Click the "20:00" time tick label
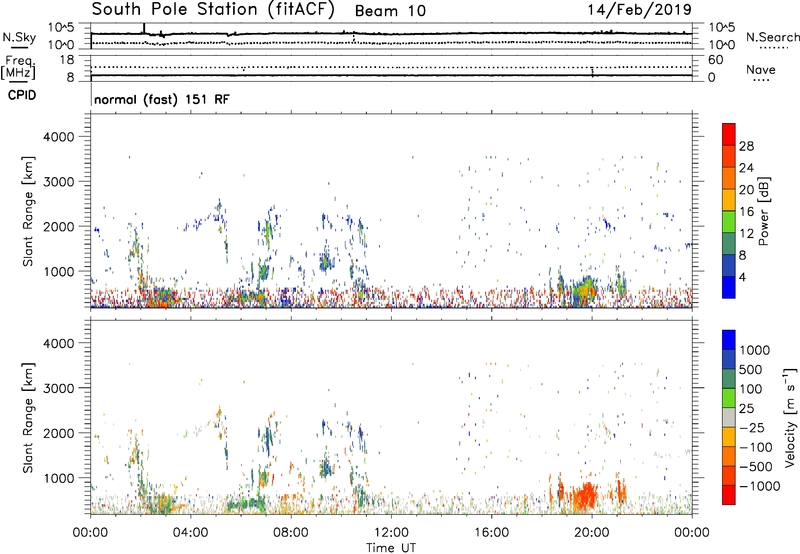The image size is (800, 554). click(x=592, y=533)
